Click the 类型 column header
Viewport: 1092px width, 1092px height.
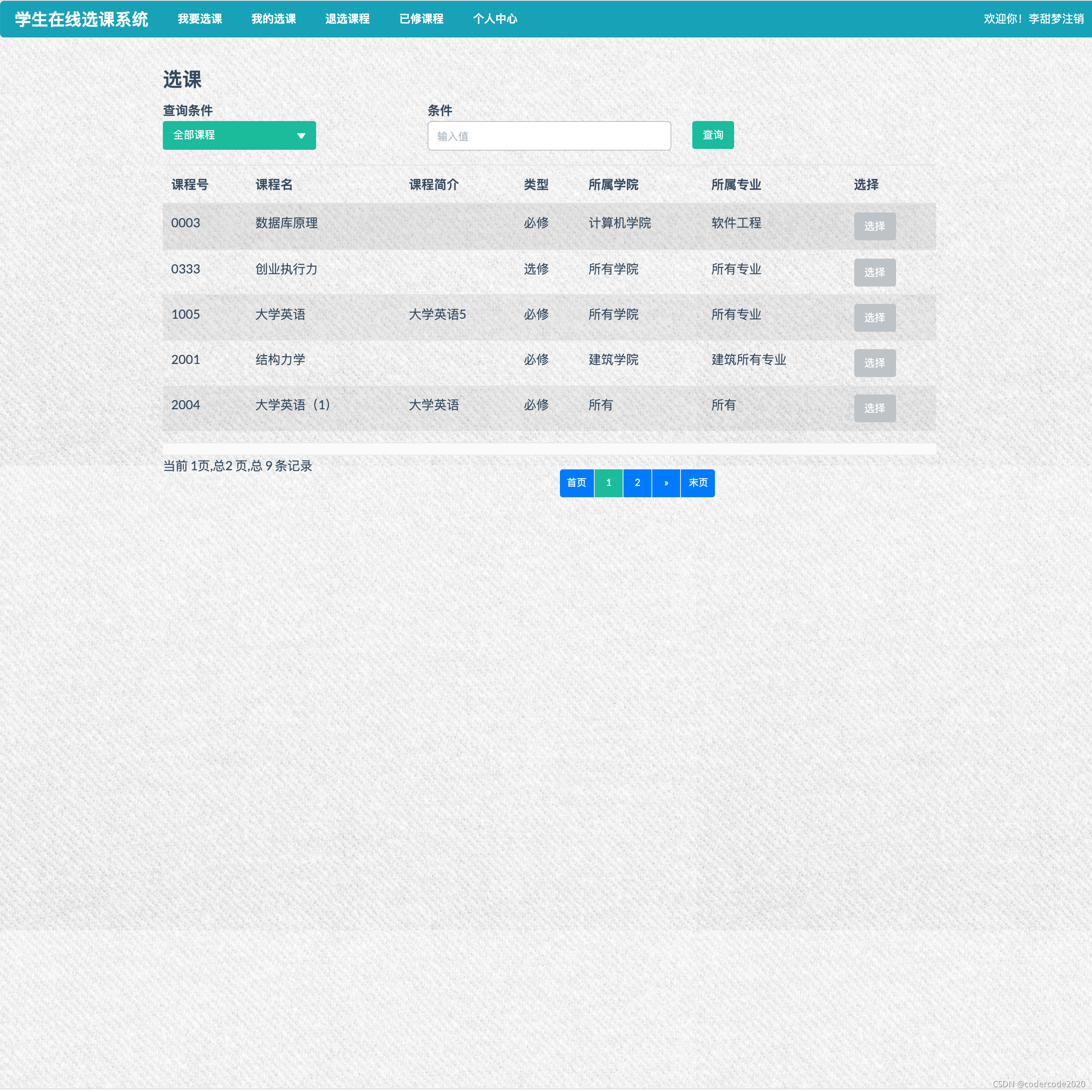click(x=536, y=184)
